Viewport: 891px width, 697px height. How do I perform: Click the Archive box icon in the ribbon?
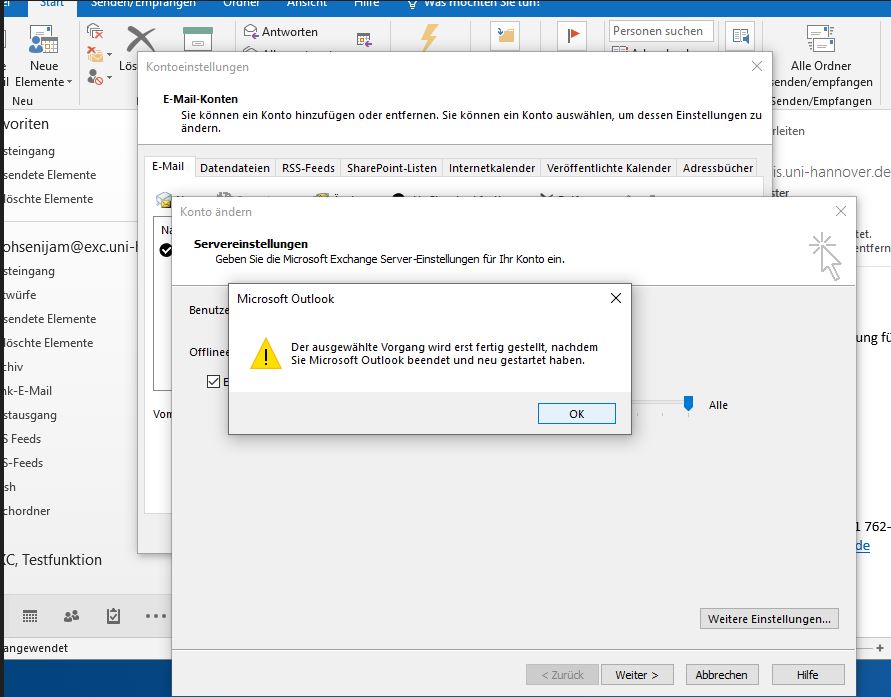tap(198, 39)
